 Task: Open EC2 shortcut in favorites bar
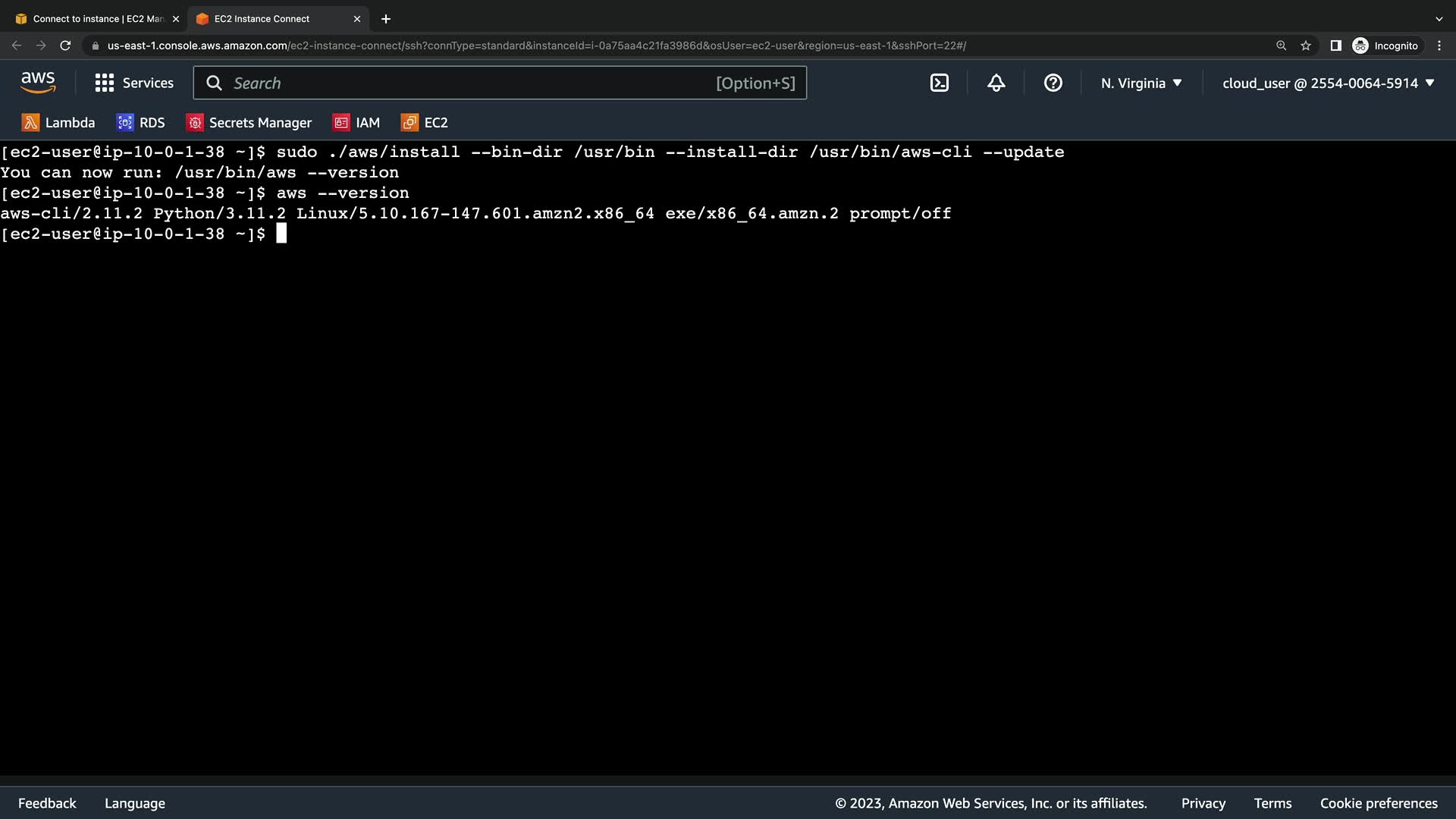[x=425, y=123]
